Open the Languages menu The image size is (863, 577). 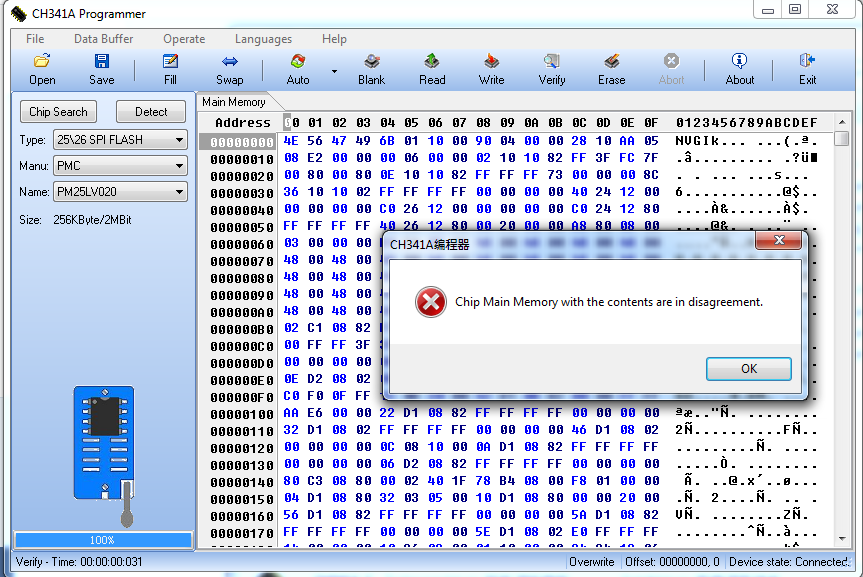(263, 39)
